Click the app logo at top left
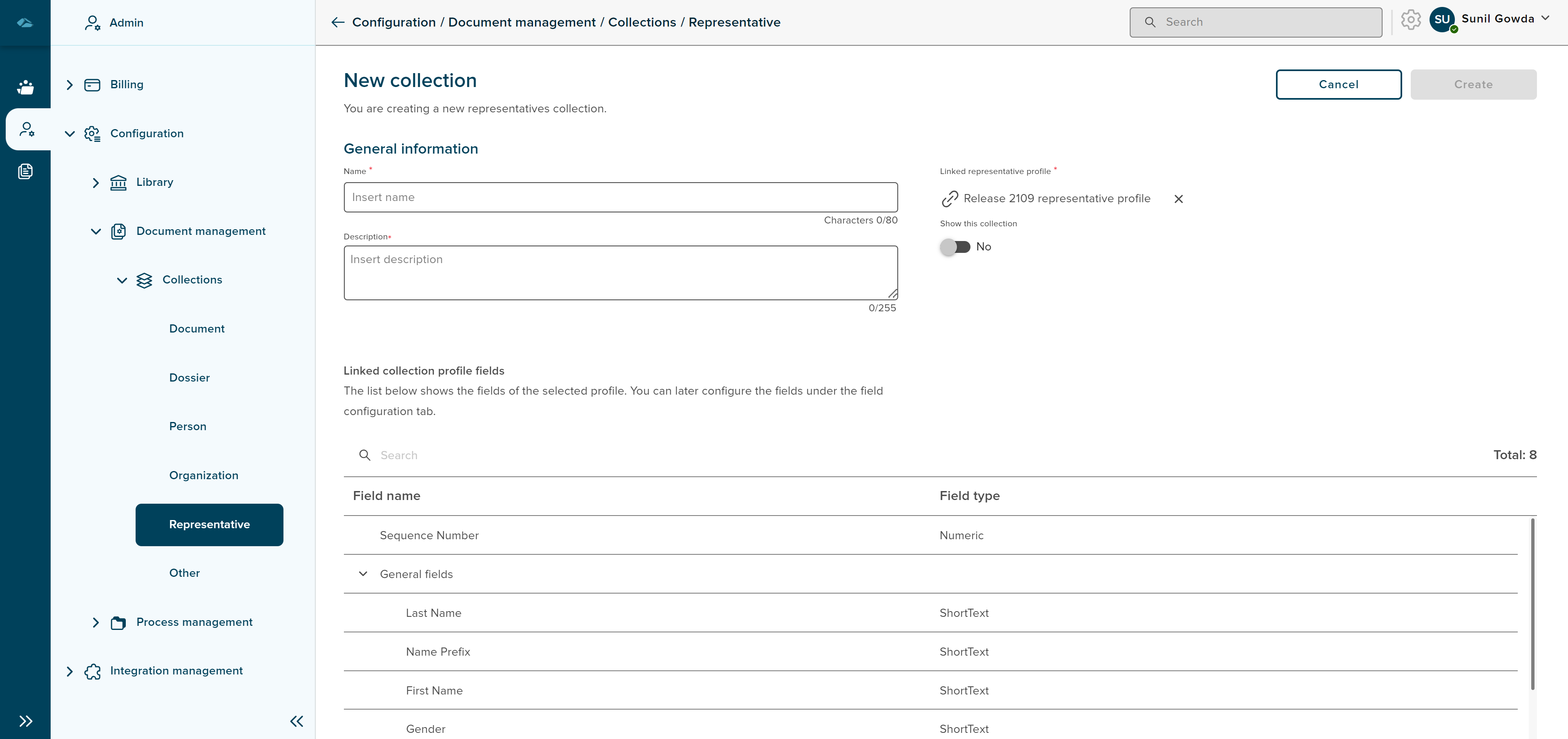The width and height of the screenshot is (1568, 739). coord(26,22)
